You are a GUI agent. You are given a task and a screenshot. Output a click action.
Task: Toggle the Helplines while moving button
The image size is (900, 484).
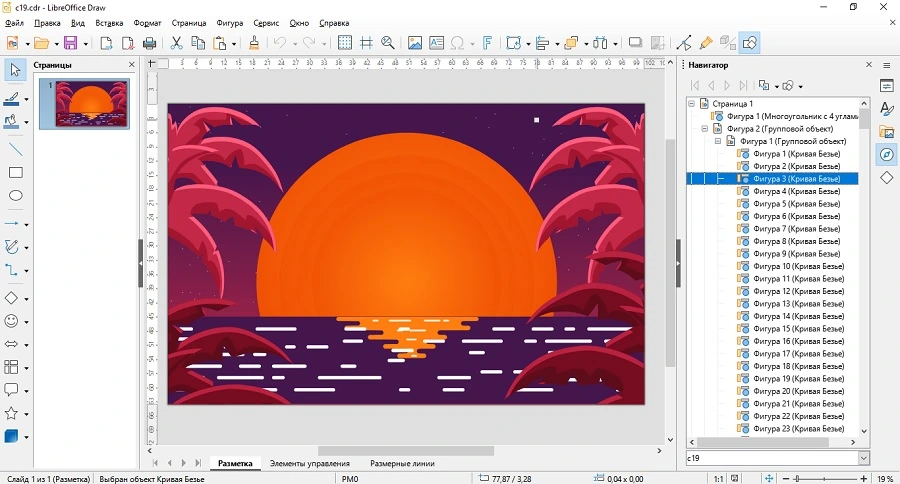tap(366, 43)
